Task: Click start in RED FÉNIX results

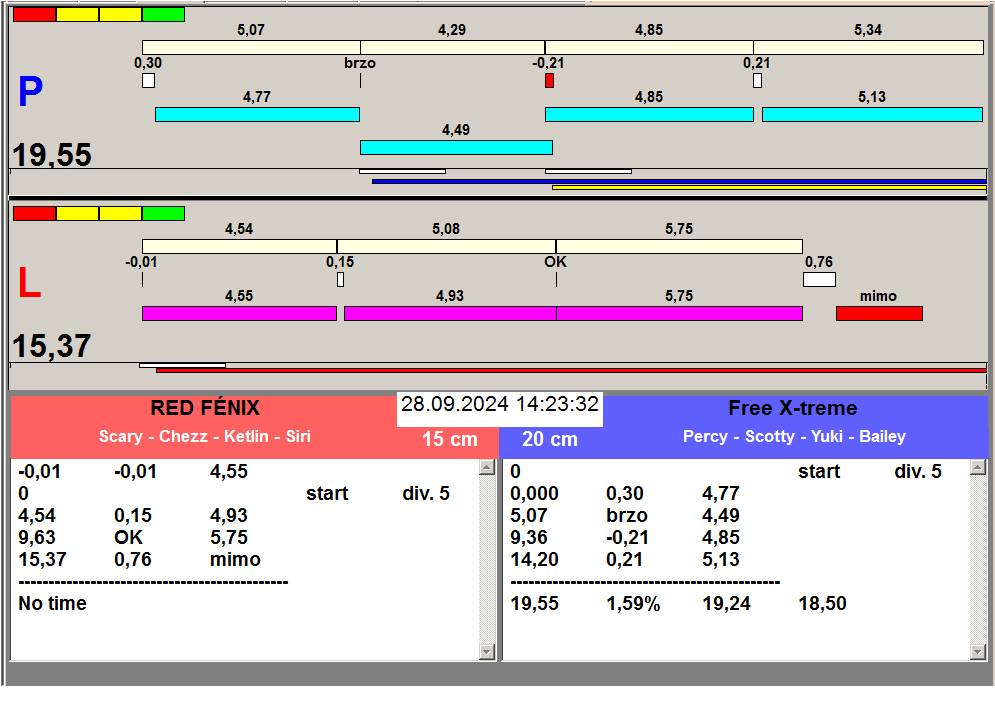Action: [x=327, y=494]
